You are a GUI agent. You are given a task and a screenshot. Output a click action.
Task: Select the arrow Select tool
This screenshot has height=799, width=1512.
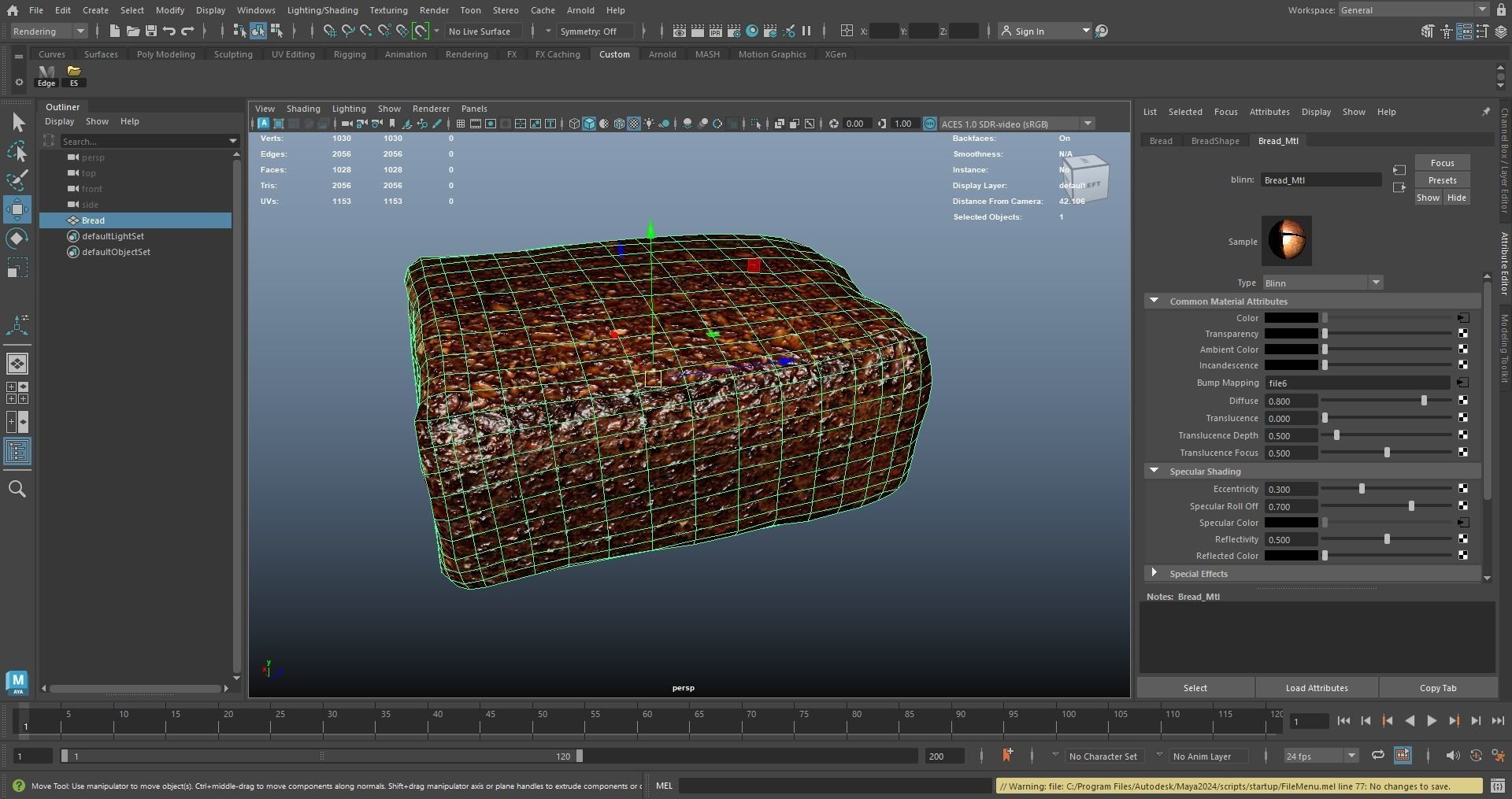point(17,122)
